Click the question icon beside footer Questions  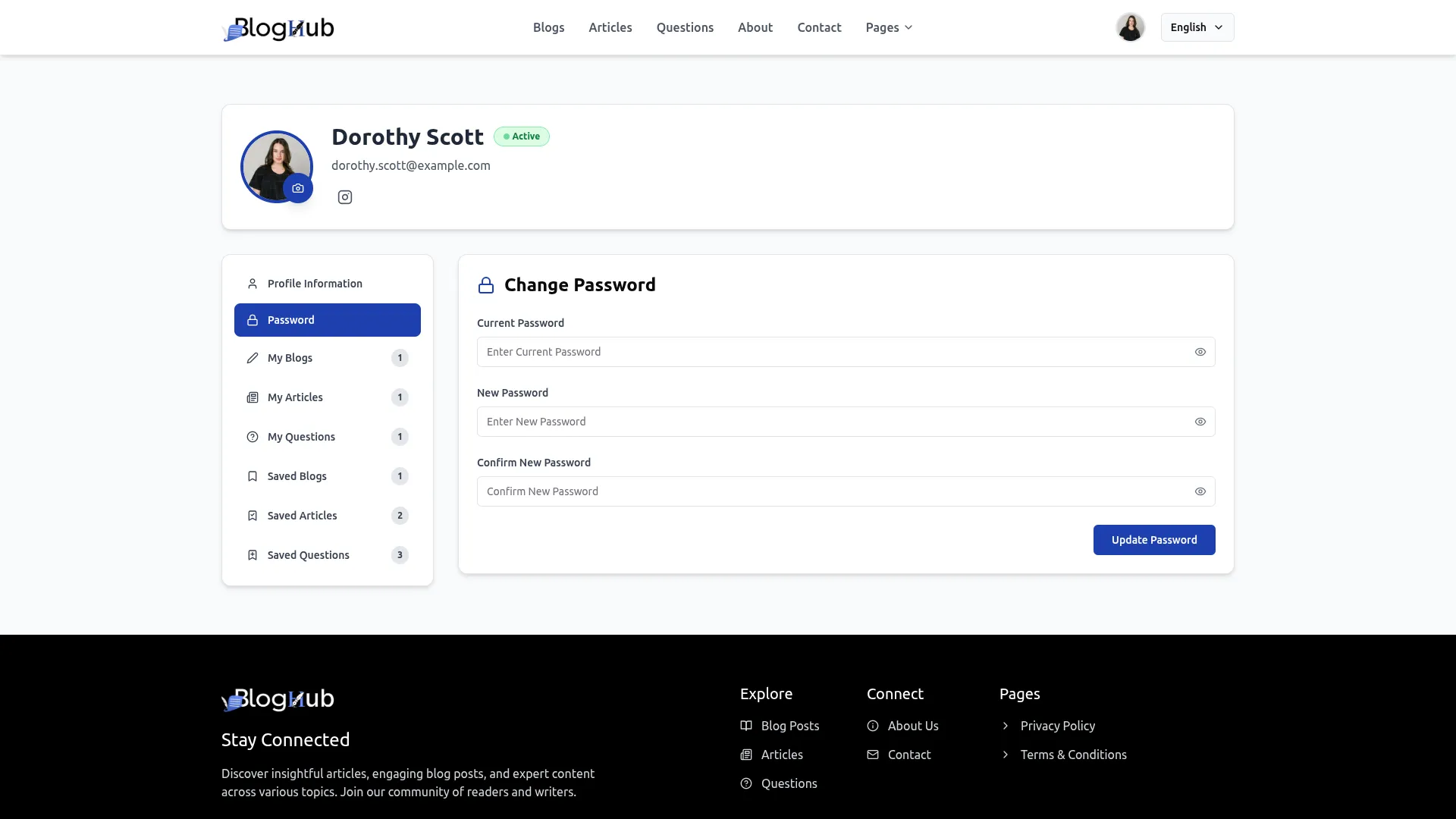[746, 783]
